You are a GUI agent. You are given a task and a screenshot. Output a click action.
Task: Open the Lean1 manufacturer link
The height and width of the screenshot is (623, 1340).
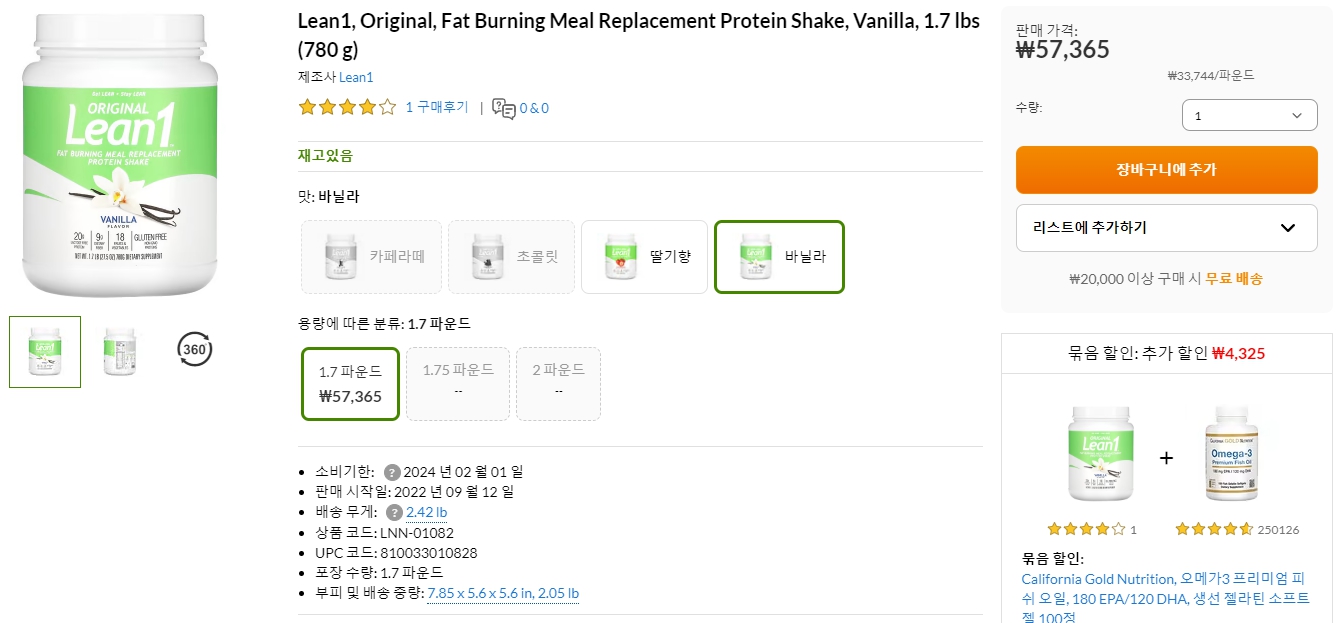tap(356, 76)
